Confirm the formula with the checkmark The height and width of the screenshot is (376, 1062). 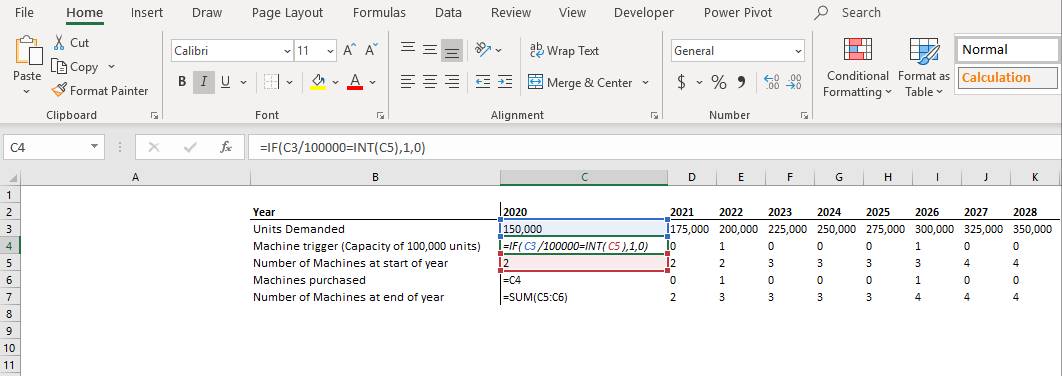tap(190, 147)
